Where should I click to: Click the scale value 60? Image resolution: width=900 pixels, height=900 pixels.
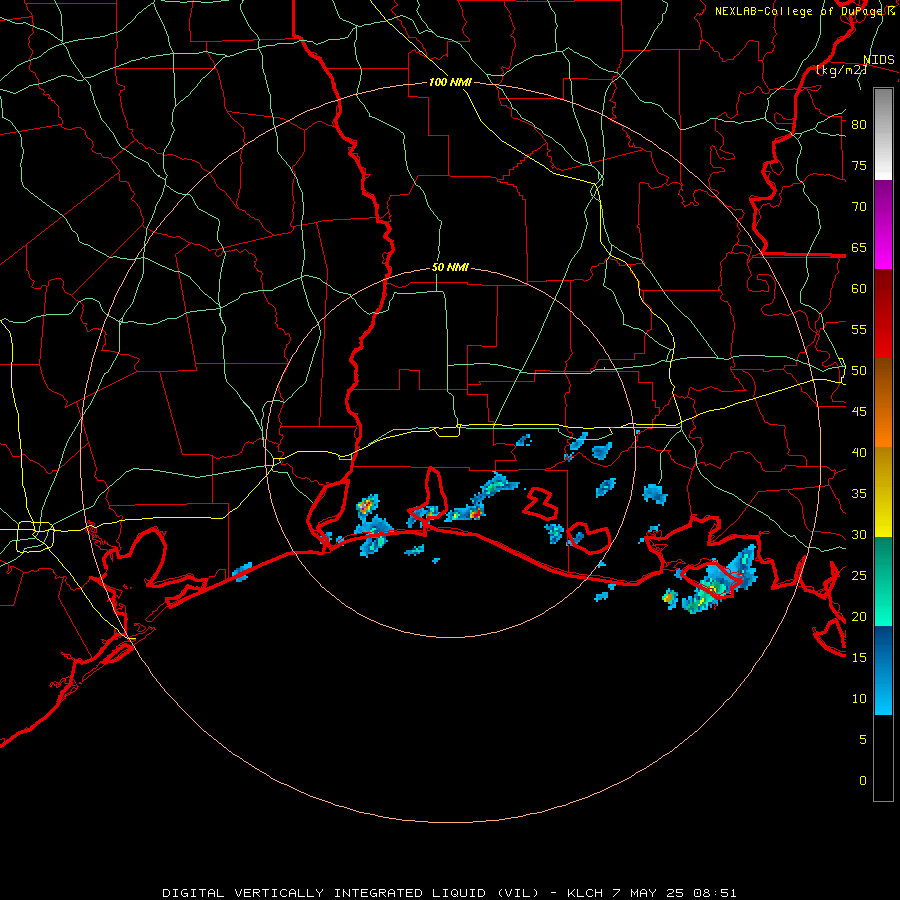pos(859,289)
